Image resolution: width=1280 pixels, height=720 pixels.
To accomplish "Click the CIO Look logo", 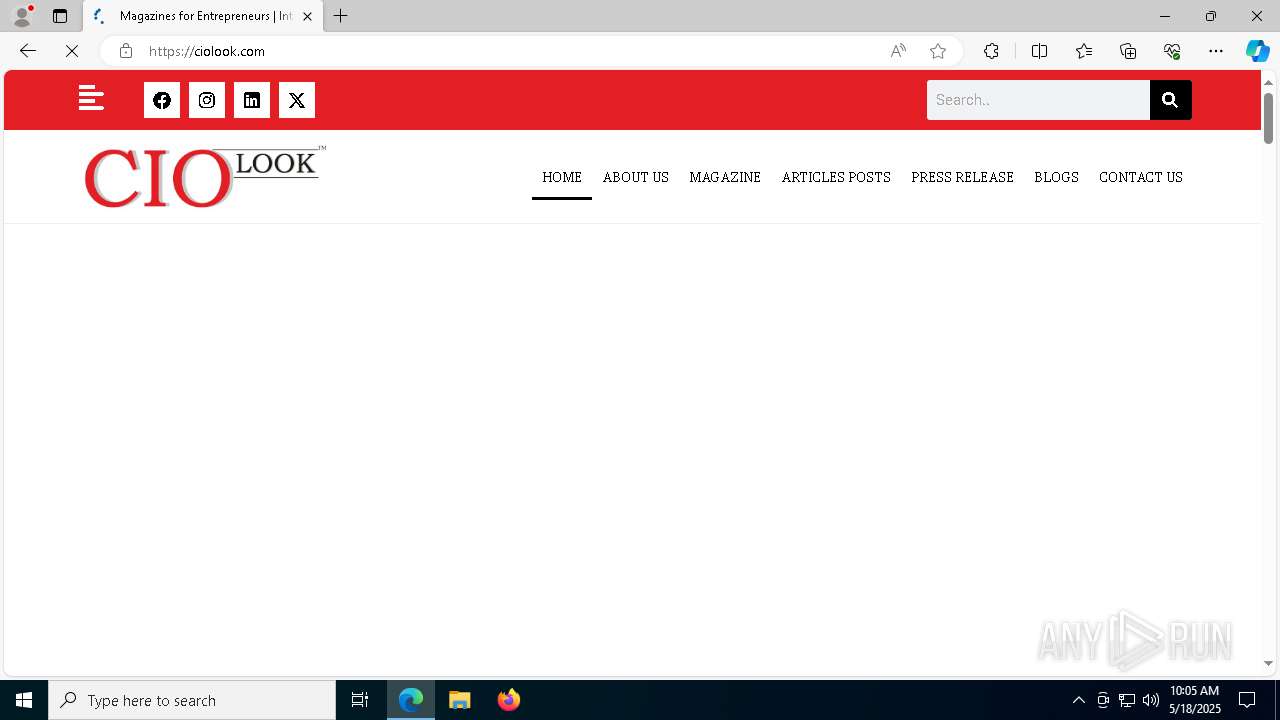I will click(205, 177).
